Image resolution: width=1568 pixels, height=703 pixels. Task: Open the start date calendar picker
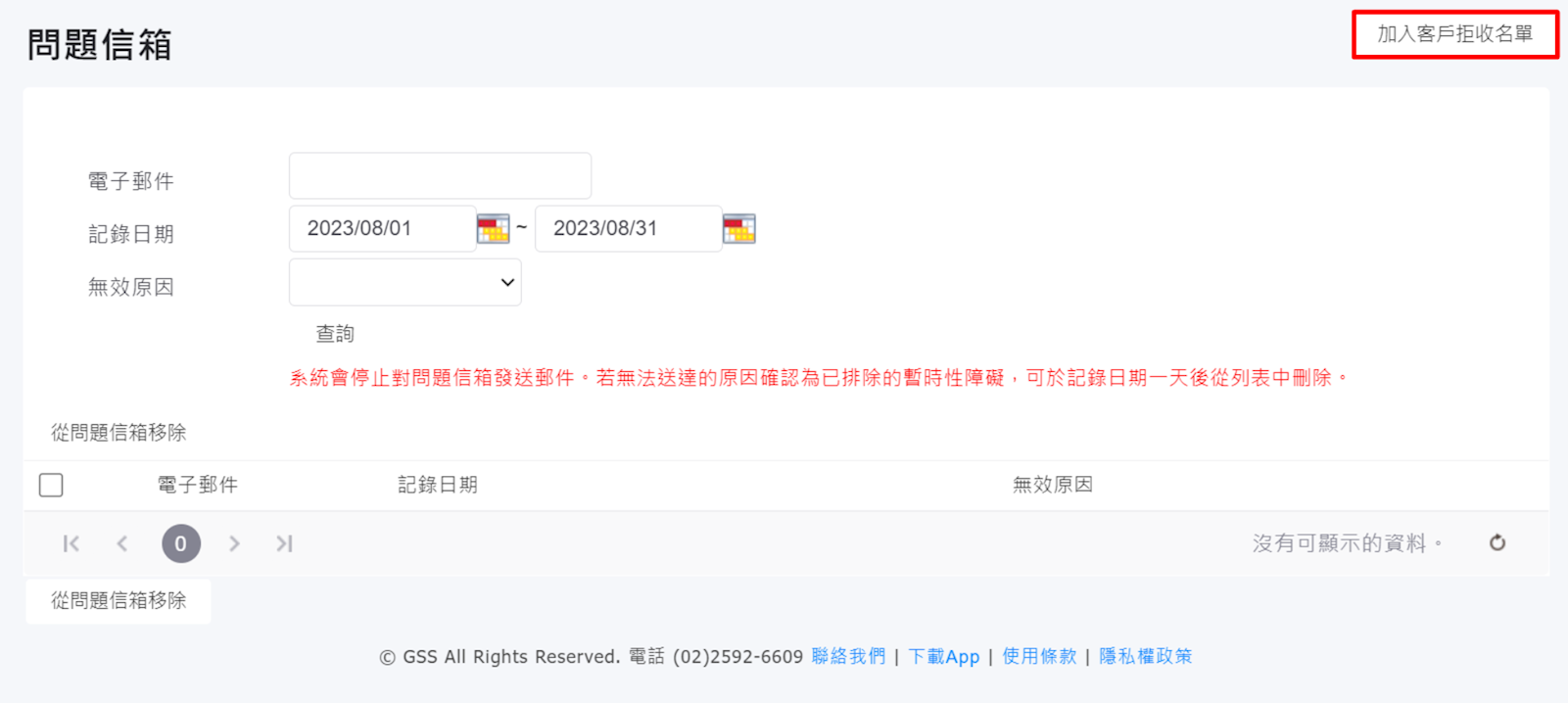click(493, 229)
